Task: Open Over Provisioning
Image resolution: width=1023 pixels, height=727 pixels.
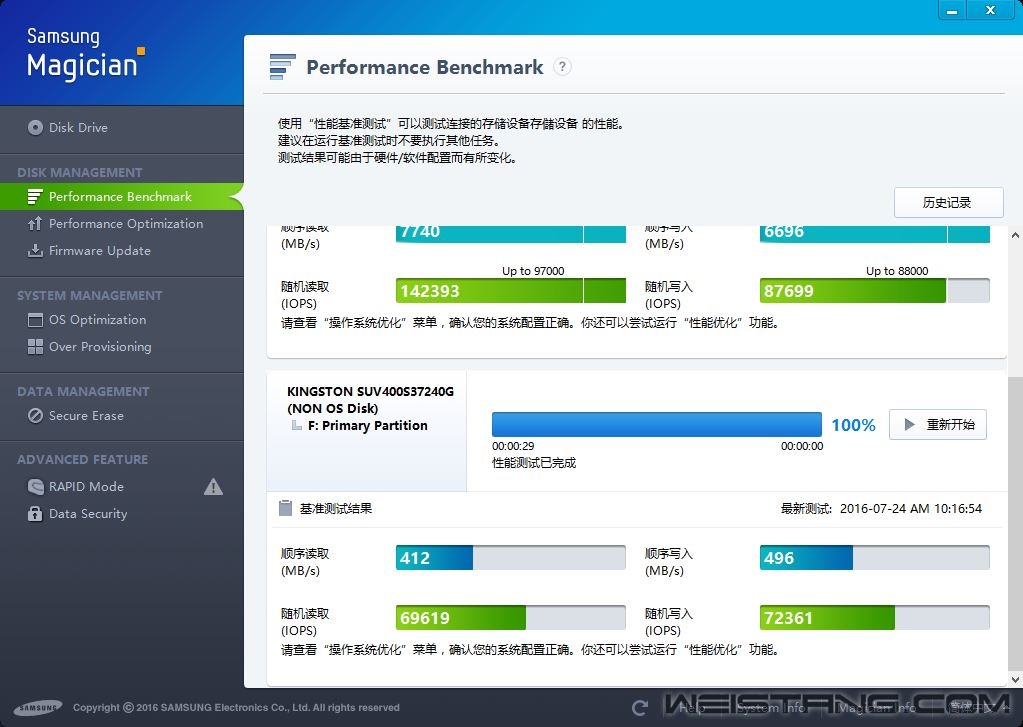Action: pos(121,347)
